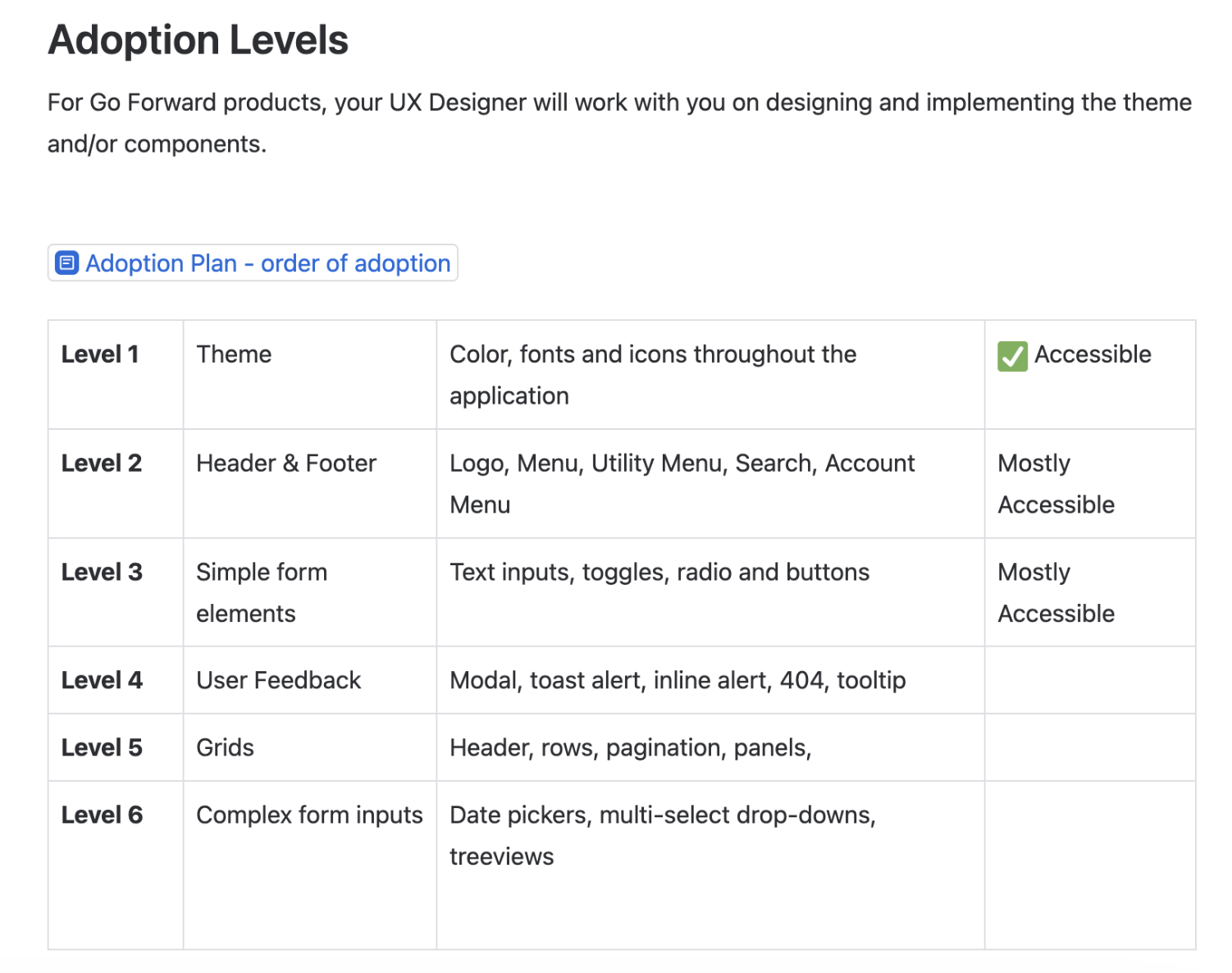Click the page icon beside Adoption Plan

66,263
